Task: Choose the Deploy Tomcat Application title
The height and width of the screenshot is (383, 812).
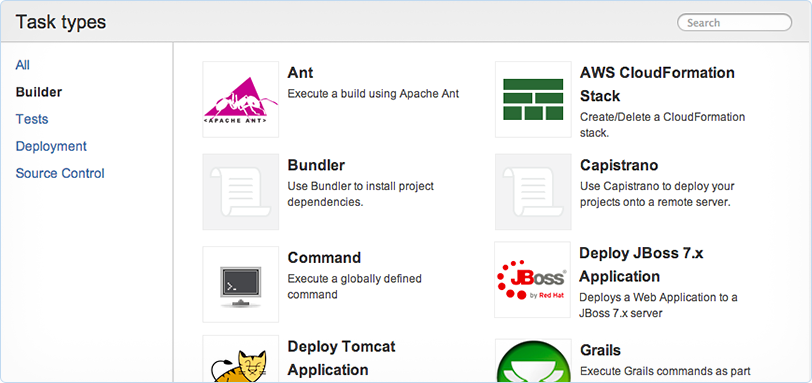Action: (x=341, y=358)
